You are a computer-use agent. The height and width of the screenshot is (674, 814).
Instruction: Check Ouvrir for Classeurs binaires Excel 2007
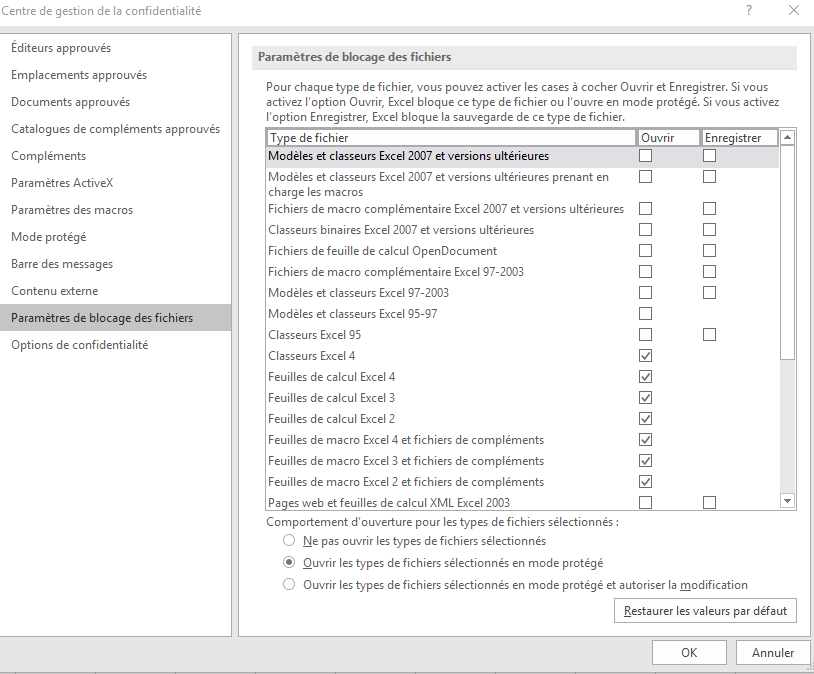coord(645,230)
